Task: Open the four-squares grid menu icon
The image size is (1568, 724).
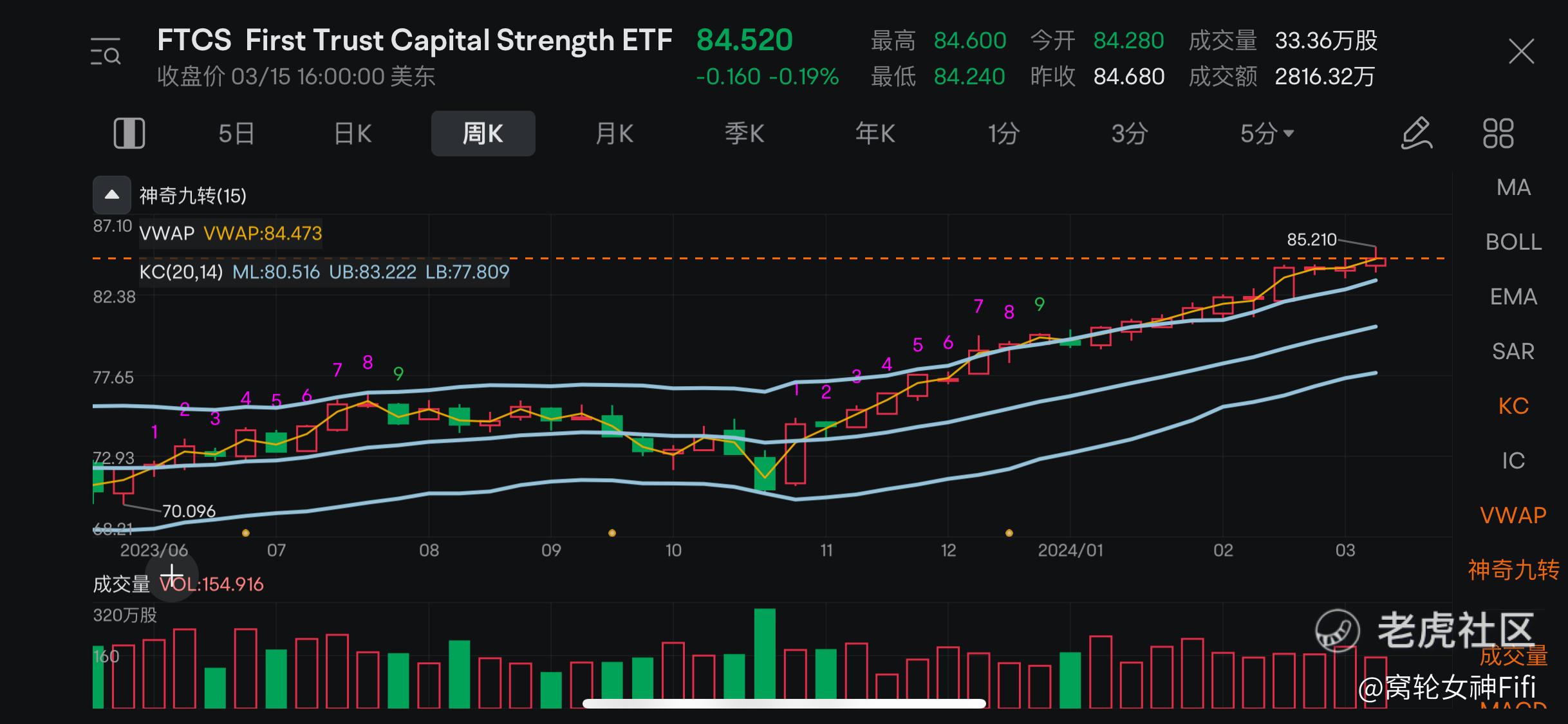Action: pyautogui.click(x=1498, y=133)
